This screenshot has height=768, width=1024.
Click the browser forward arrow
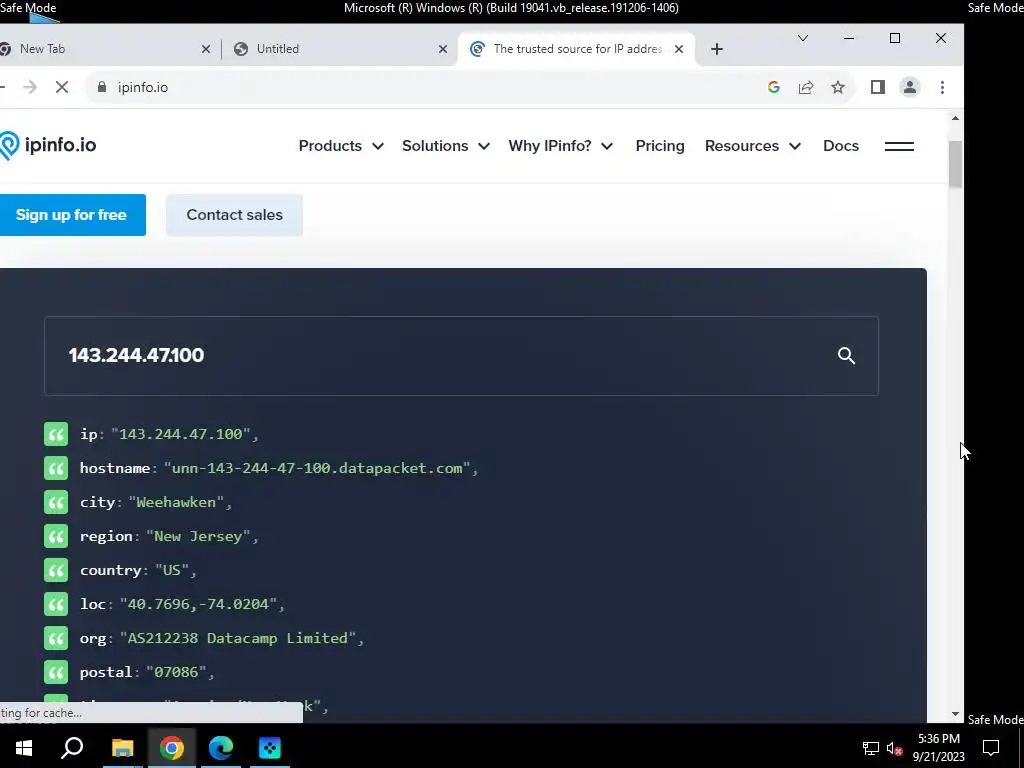(x=30, y=88)
